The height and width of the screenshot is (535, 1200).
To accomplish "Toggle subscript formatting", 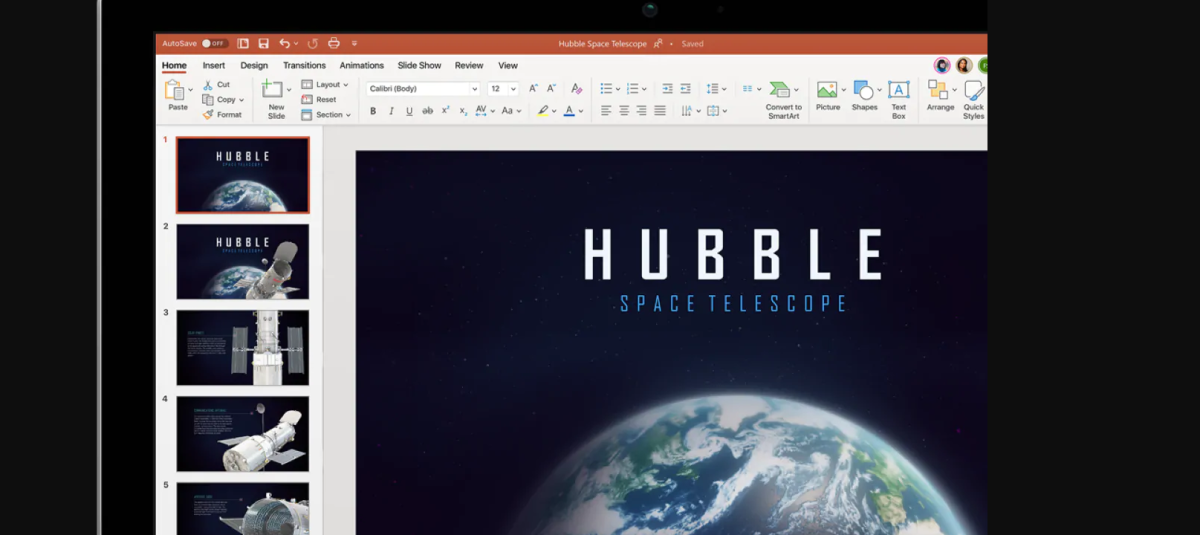I will coord(463,111).
